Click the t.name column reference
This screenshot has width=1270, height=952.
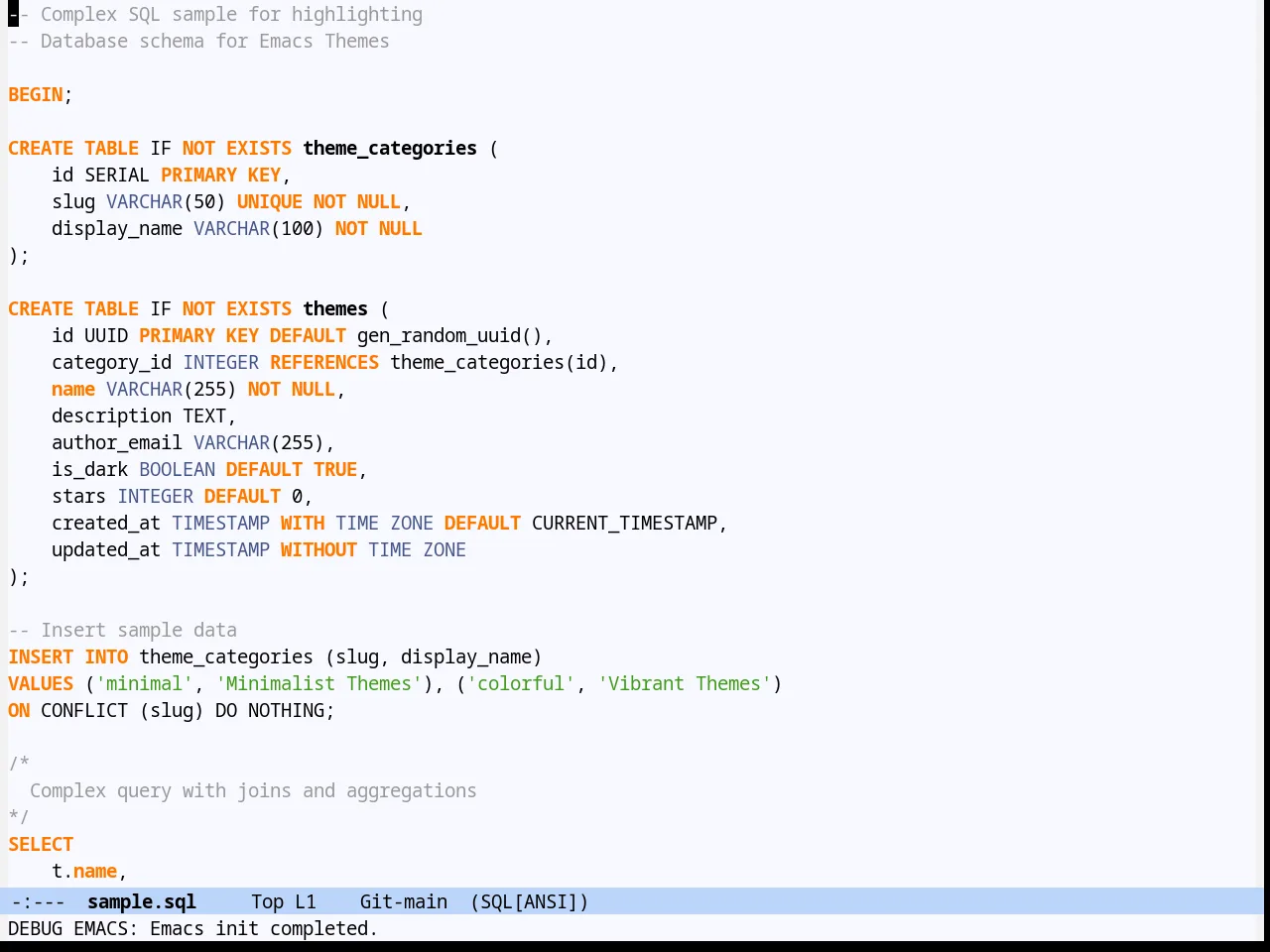point(84,871)
